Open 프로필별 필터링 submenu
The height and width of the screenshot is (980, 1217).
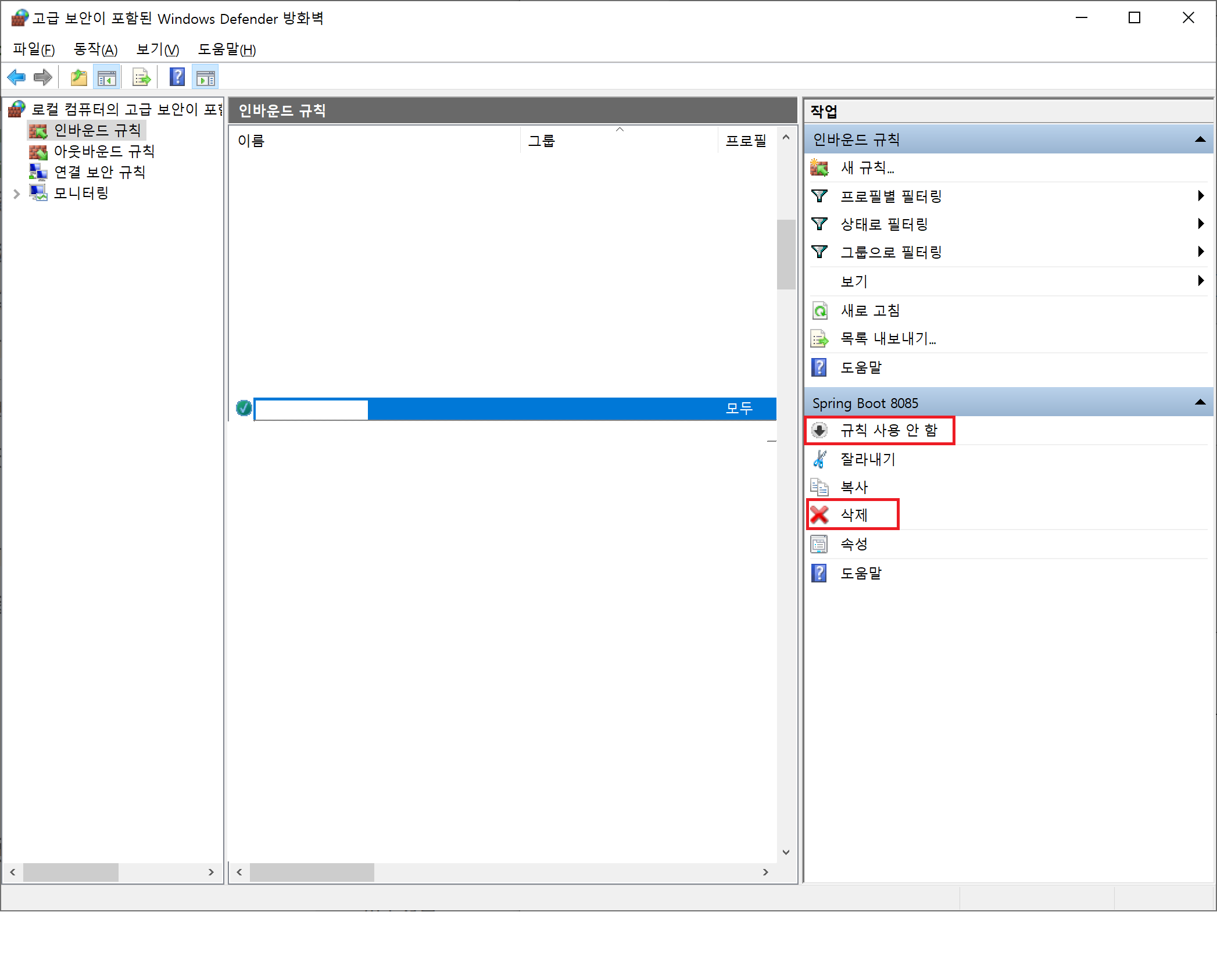click(x=890, y=196)
